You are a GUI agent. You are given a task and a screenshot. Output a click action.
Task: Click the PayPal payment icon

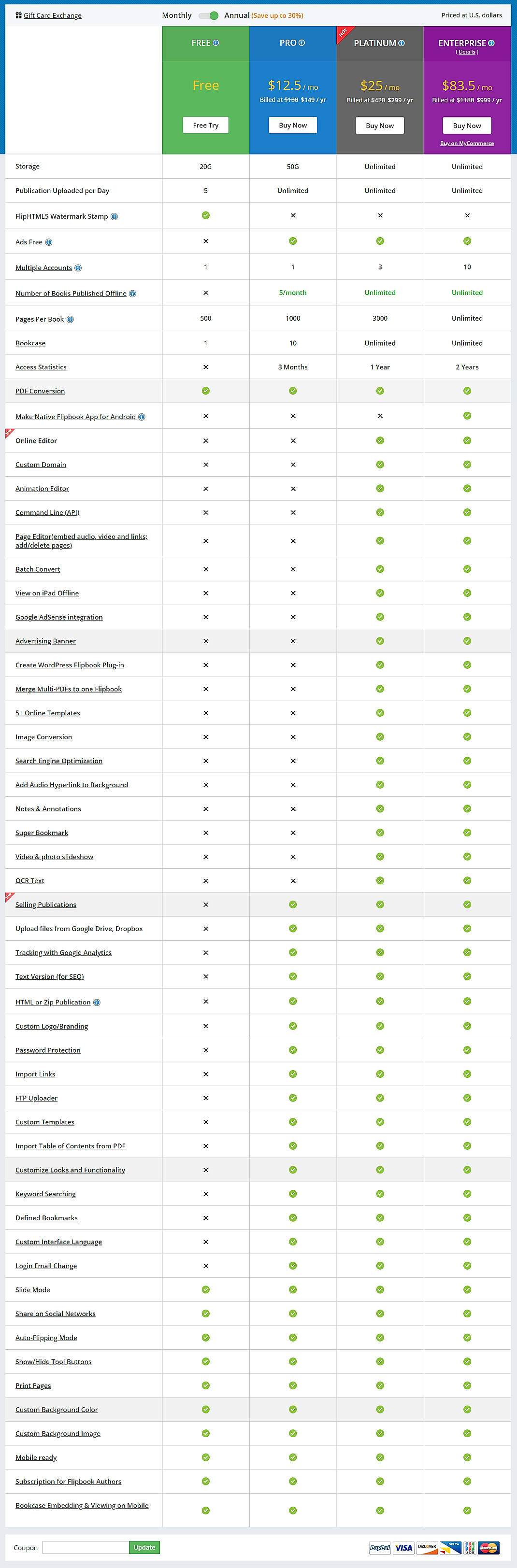380,1548
